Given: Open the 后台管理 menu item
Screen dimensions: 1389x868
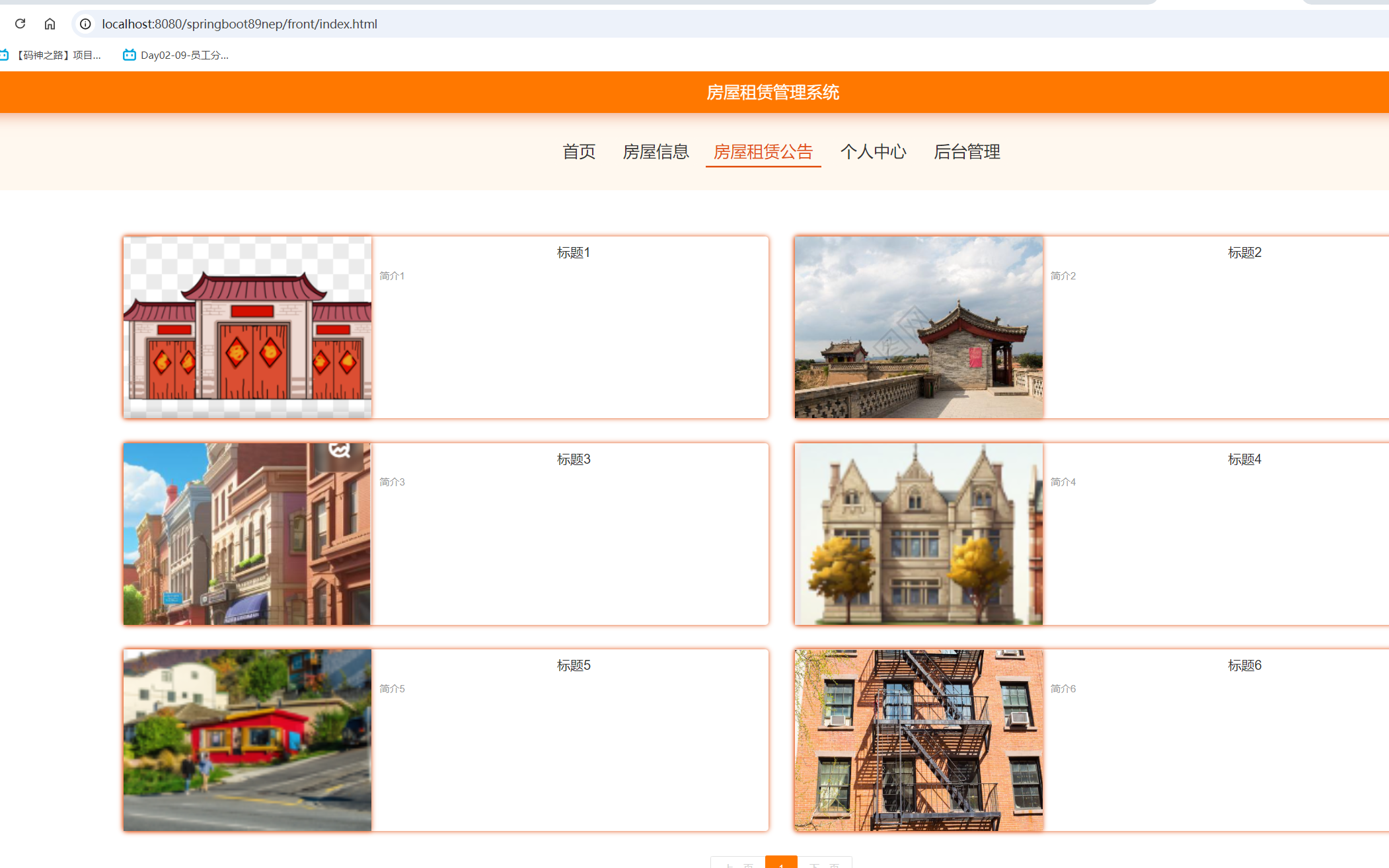Looking at the screenshot, I should point(967,152).
